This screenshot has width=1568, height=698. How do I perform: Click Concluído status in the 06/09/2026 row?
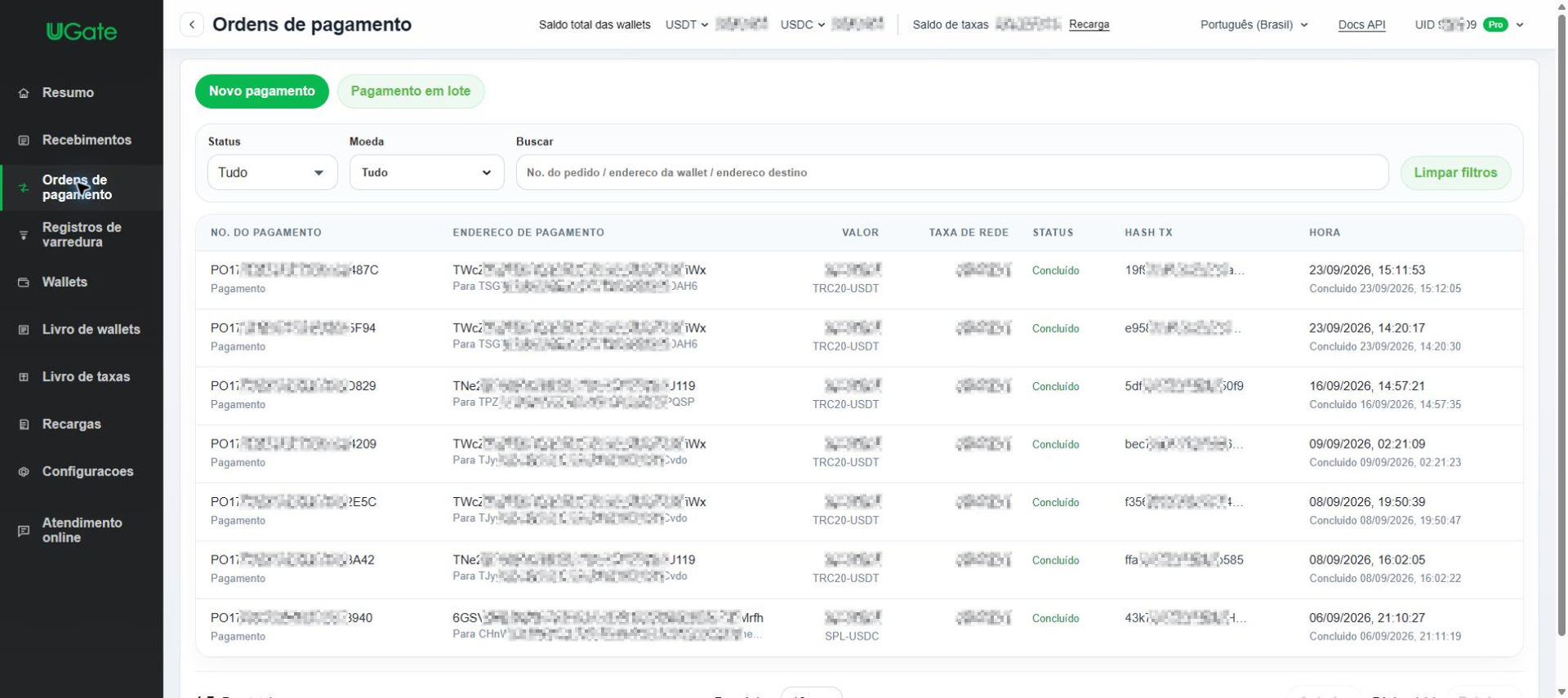[1055, 618]
